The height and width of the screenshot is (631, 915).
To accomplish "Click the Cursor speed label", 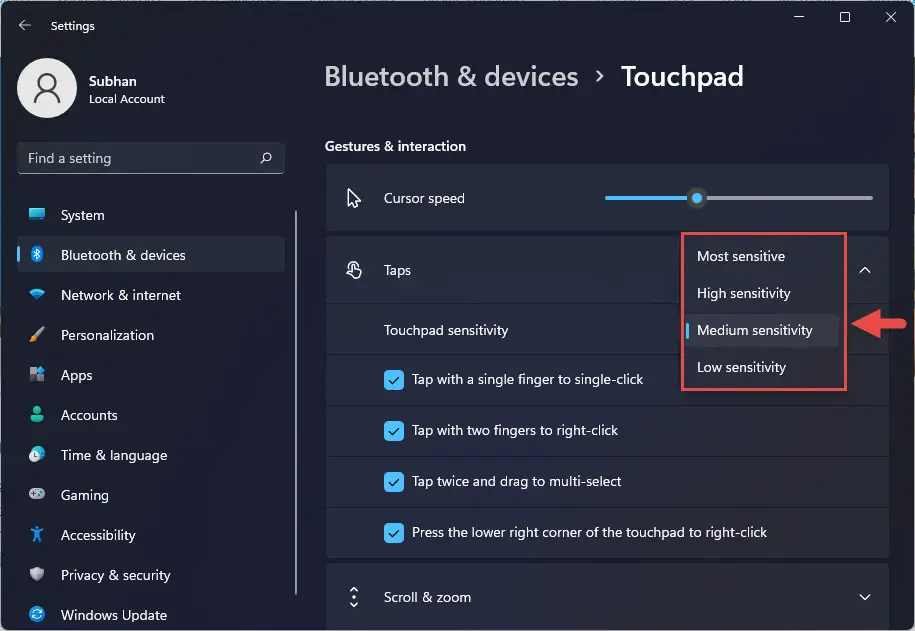I will coord(424,198).
